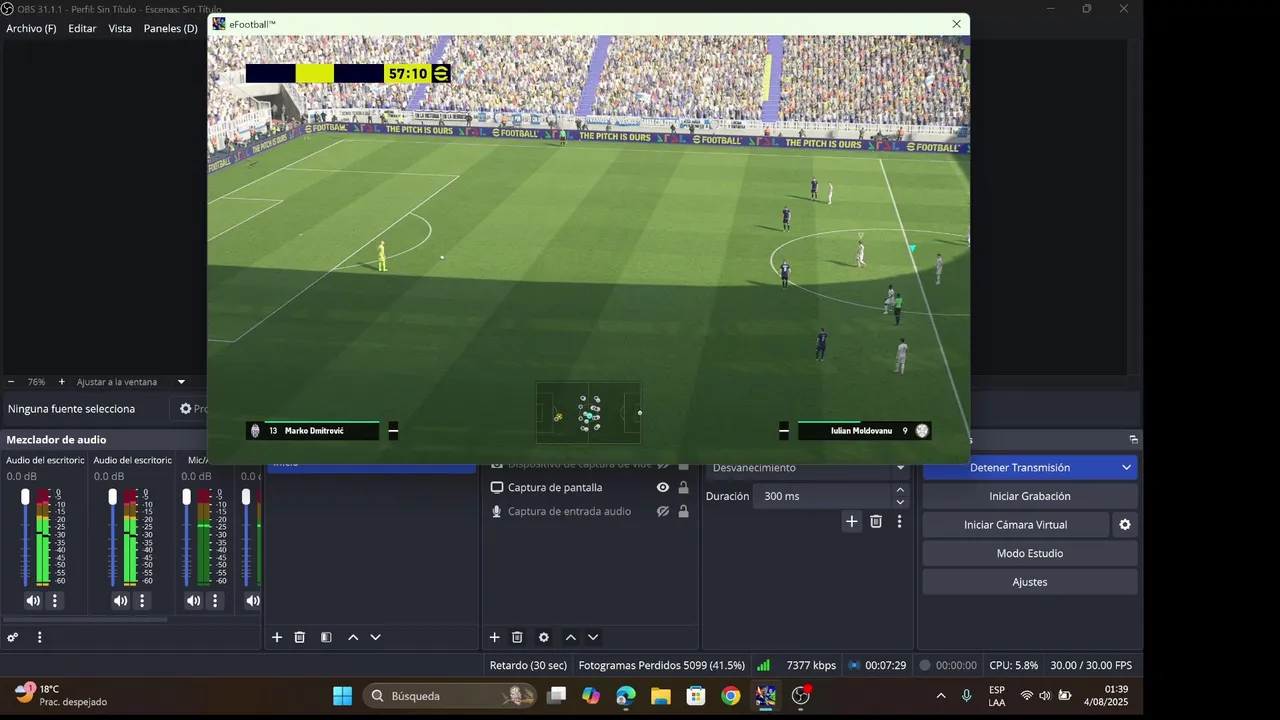Open virtual camera settings gear

[1125, 525]
